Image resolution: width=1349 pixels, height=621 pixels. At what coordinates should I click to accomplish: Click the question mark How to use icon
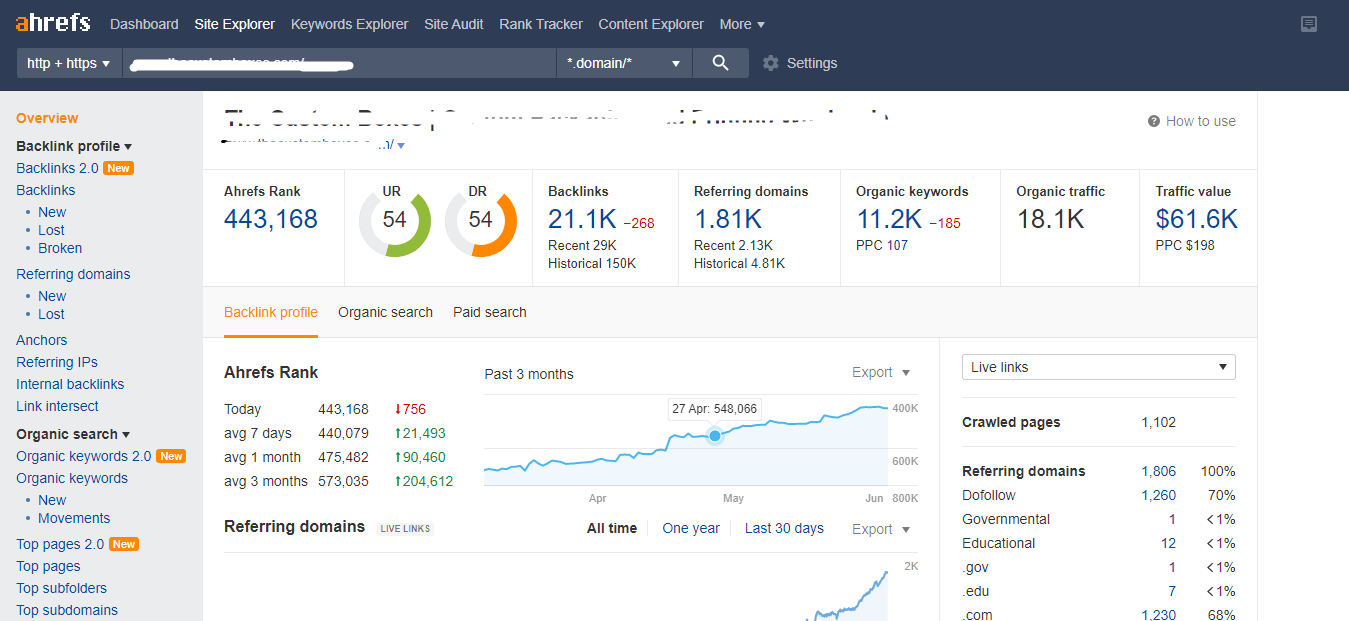tap(1154, 121)
